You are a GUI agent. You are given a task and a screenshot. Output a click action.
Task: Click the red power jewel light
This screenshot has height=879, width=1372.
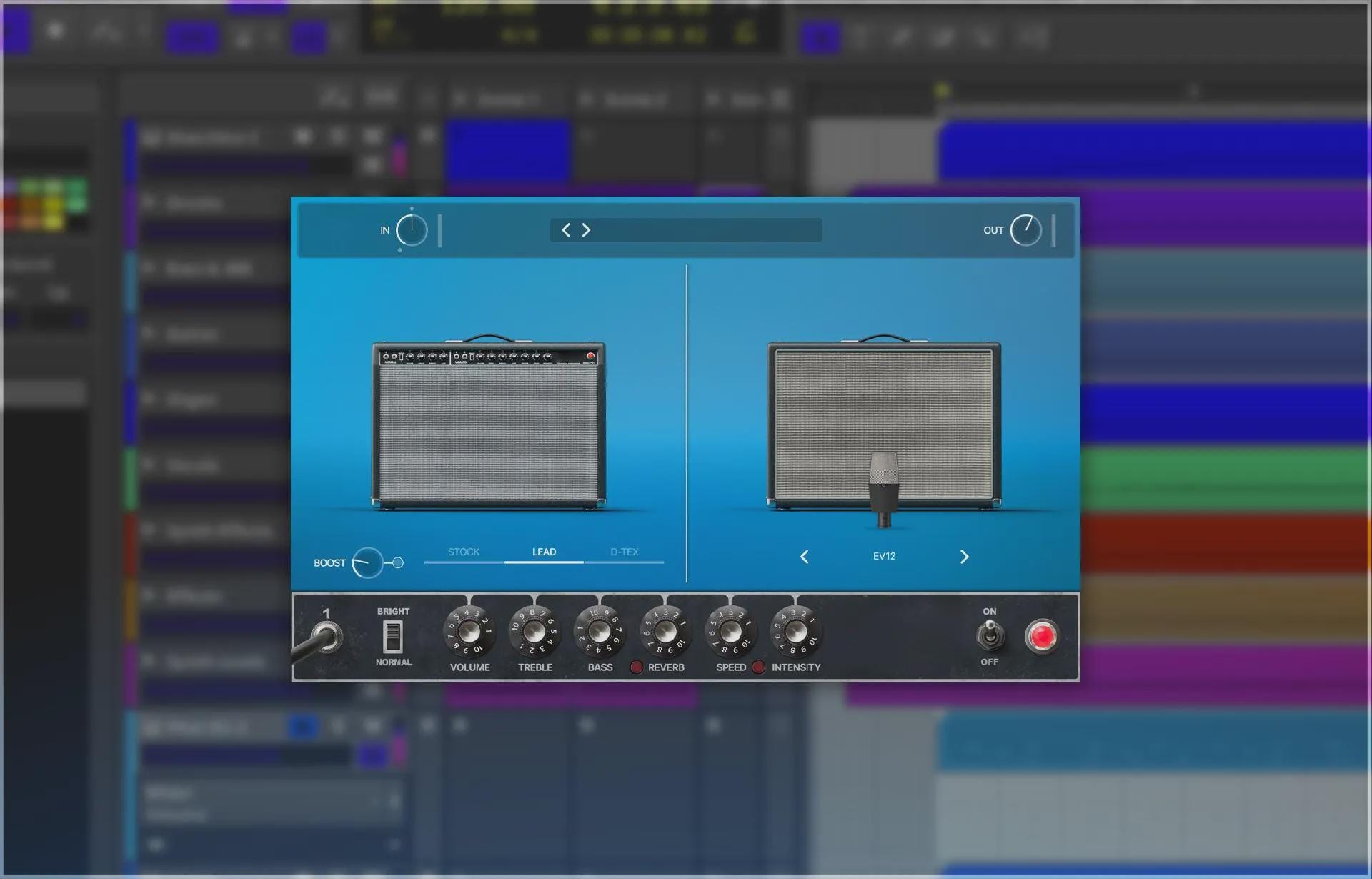[x=1041, y=636]
